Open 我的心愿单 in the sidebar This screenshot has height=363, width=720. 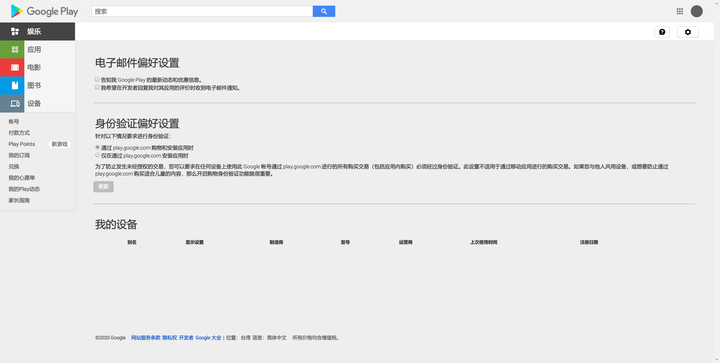pyautogui.click(x=22, y=178)
